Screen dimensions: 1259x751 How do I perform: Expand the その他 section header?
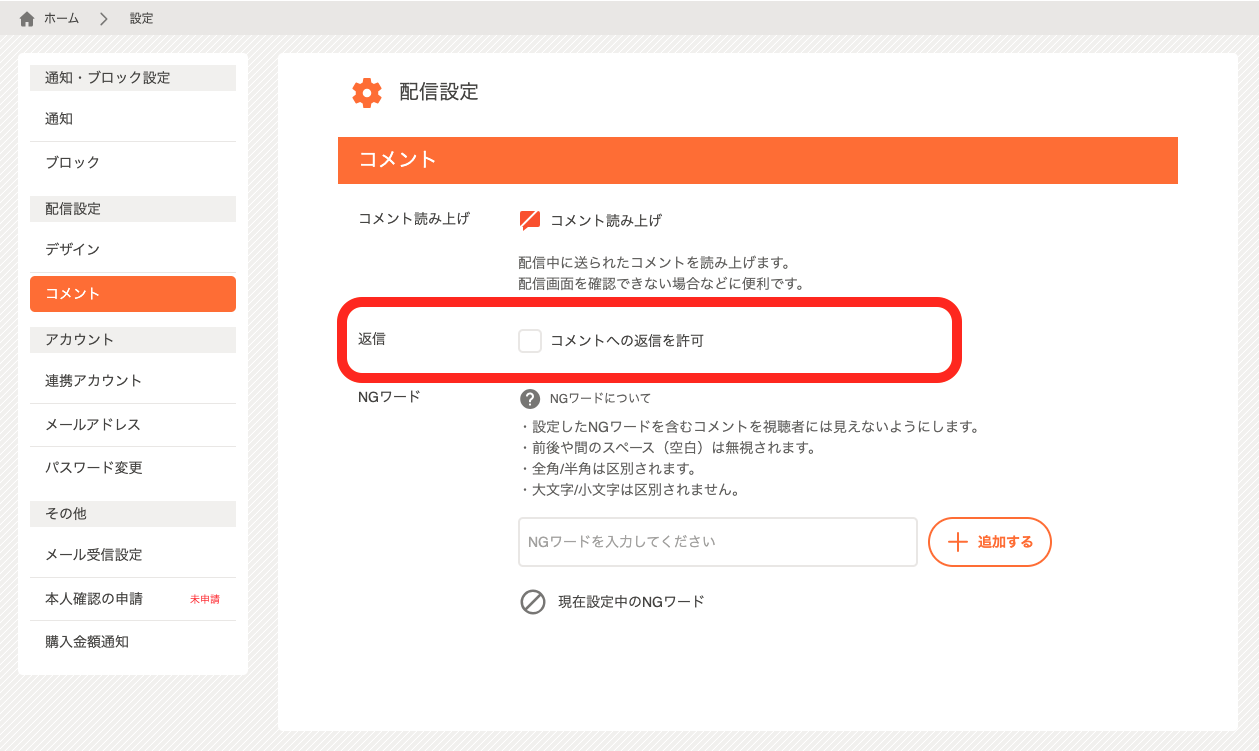[x=132, y=513]
